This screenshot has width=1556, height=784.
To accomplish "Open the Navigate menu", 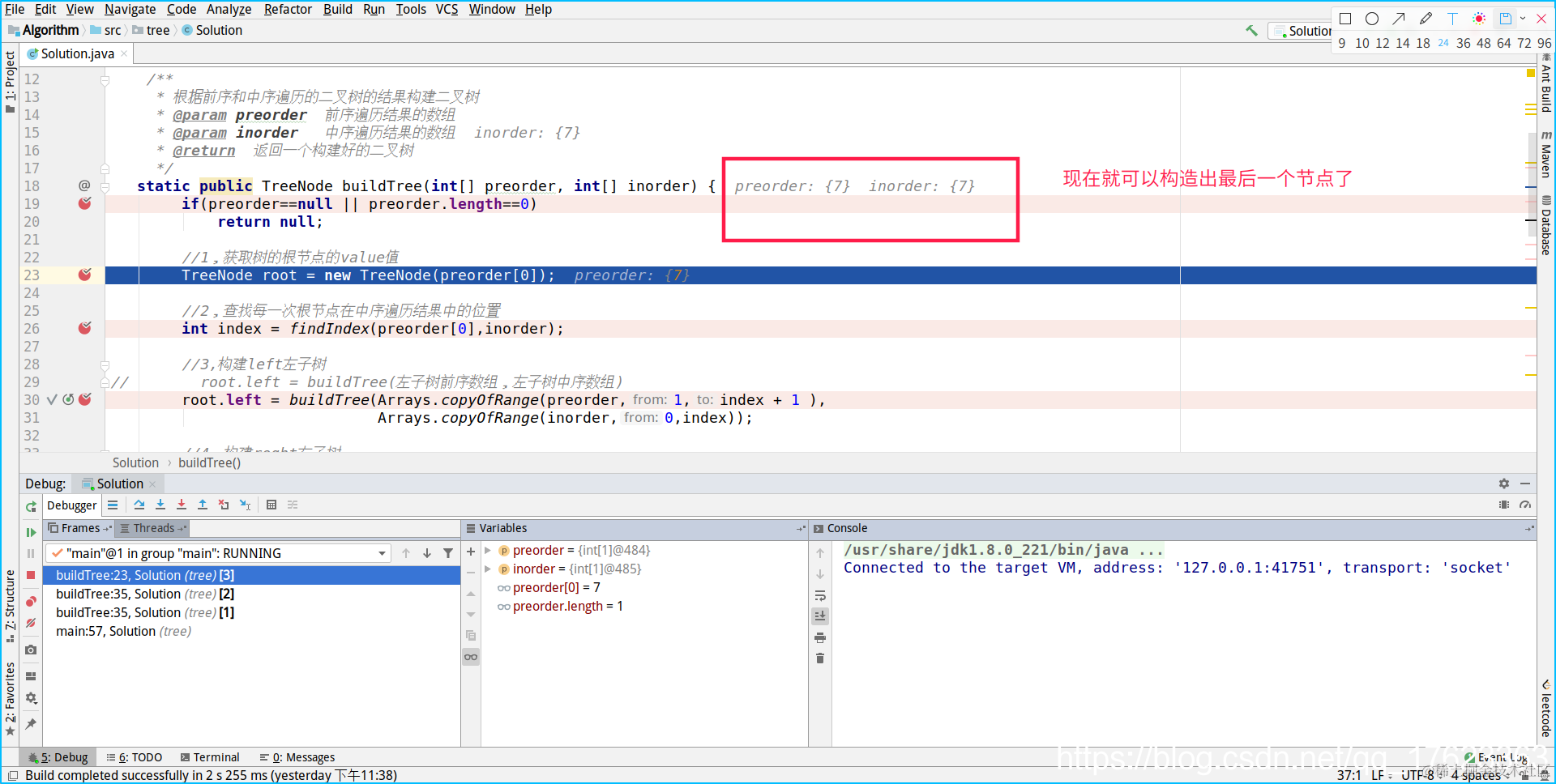I will [x=130, y=9].
